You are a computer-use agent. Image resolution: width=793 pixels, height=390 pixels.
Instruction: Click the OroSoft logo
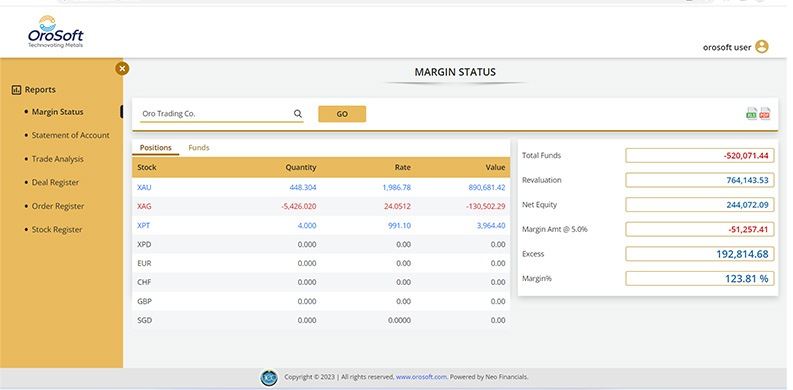pos(56,32)
